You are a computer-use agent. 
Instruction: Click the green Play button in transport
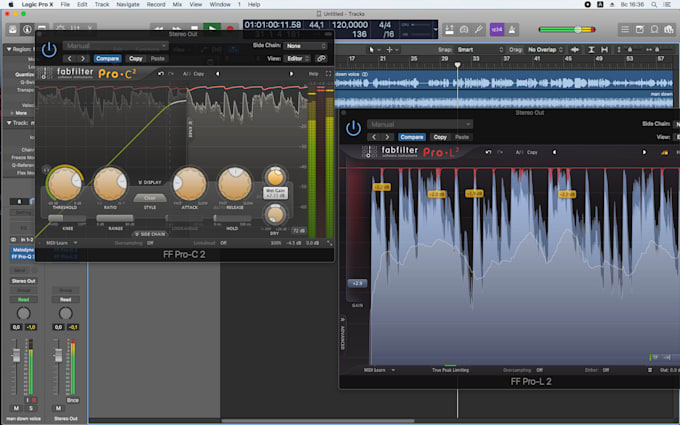click(x=212, y=29)
